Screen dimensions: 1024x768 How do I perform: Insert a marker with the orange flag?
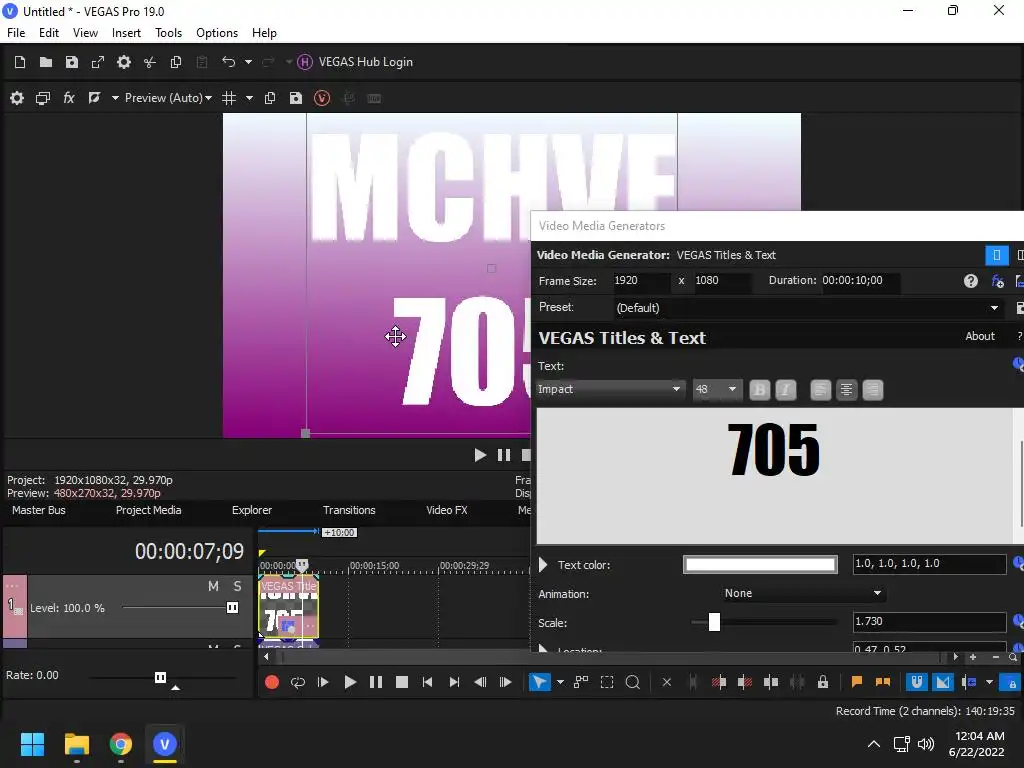(x=857, y=682)
